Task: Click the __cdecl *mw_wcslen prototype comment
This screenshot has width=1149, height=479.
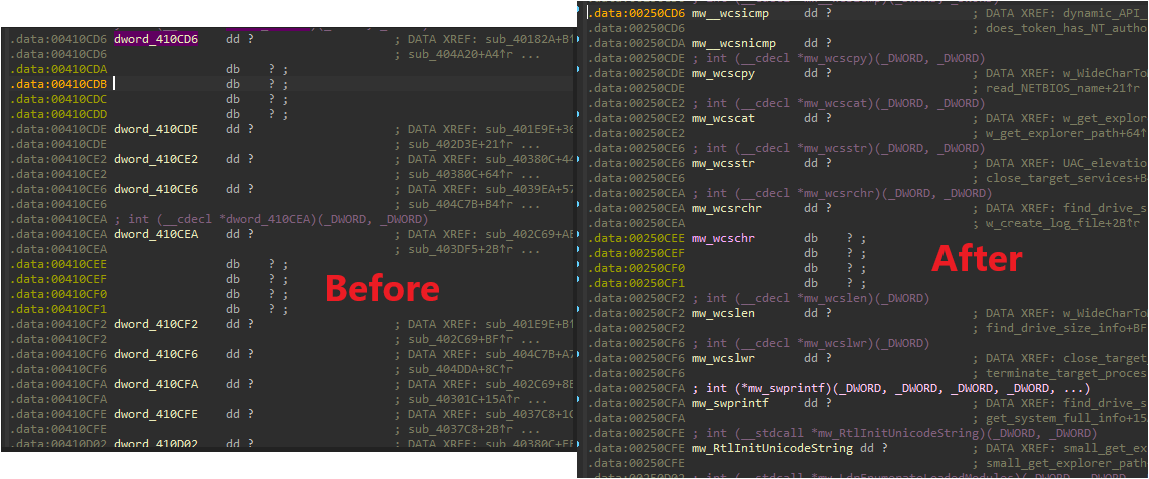Action: click(x=810, y=298)
